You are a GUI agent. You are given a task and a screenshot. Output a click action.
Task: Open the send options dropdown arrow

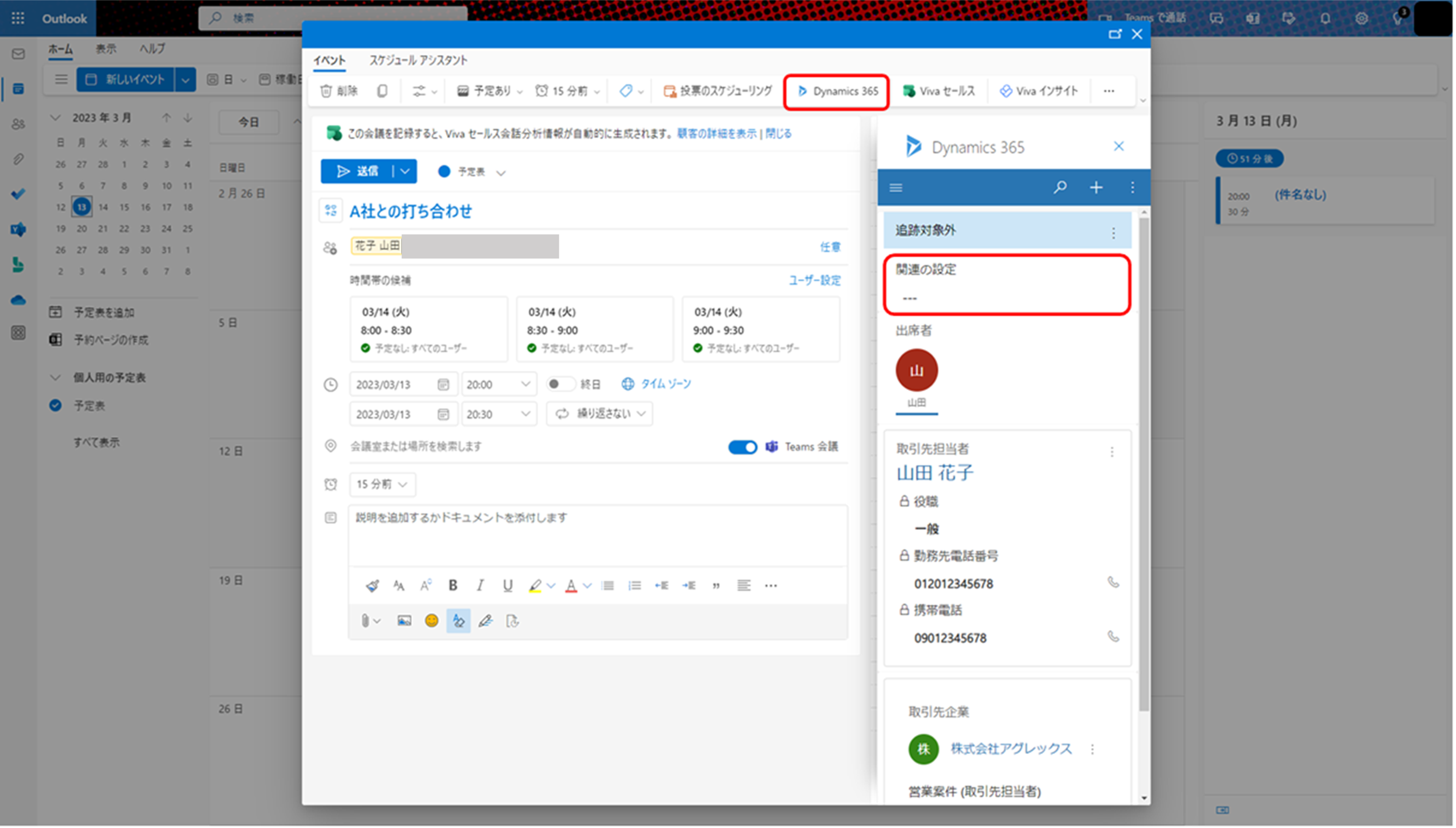point(405,172)
